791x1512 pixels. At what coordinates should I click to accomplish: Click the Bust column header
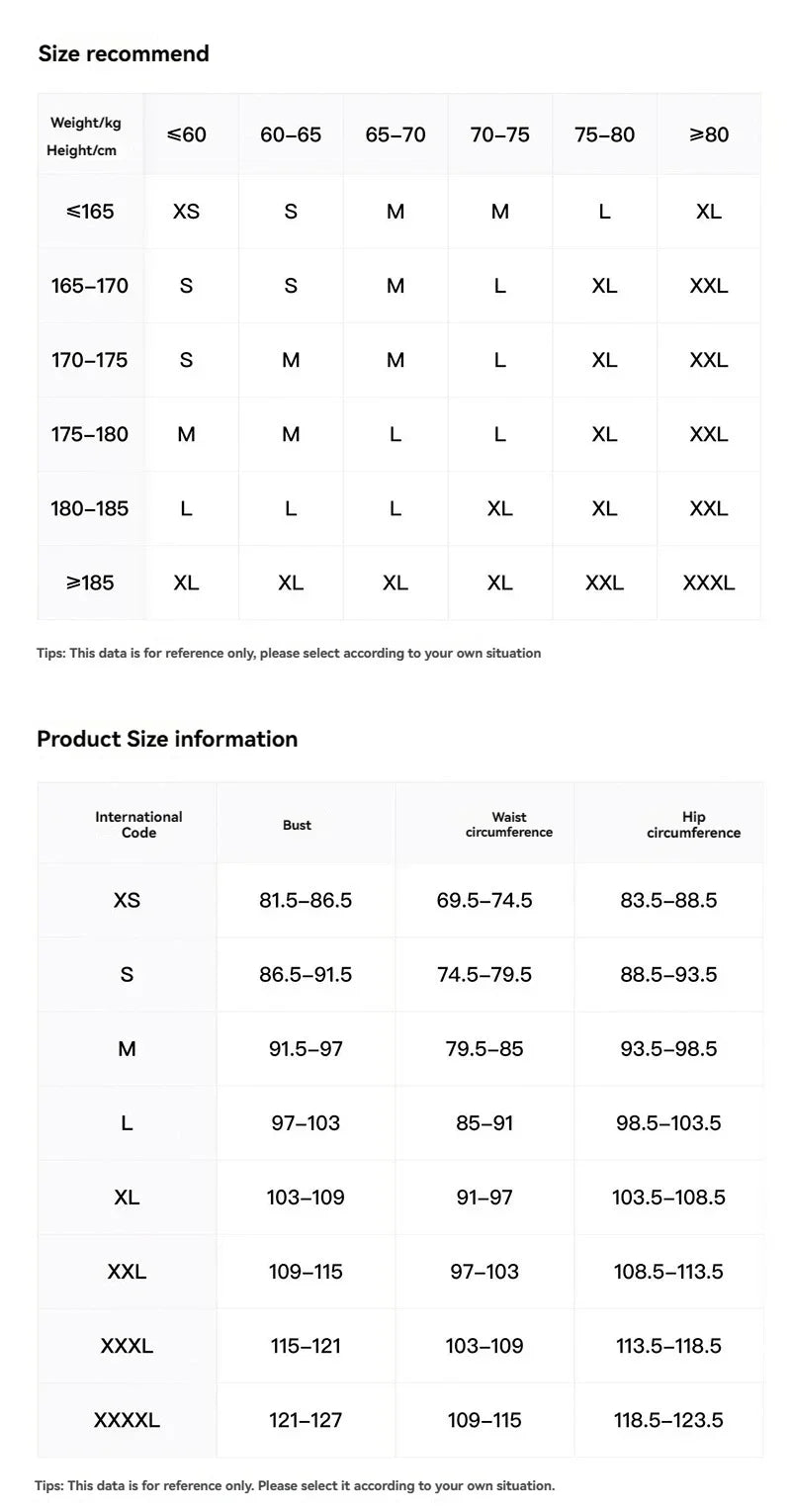(x=297, y=825)
